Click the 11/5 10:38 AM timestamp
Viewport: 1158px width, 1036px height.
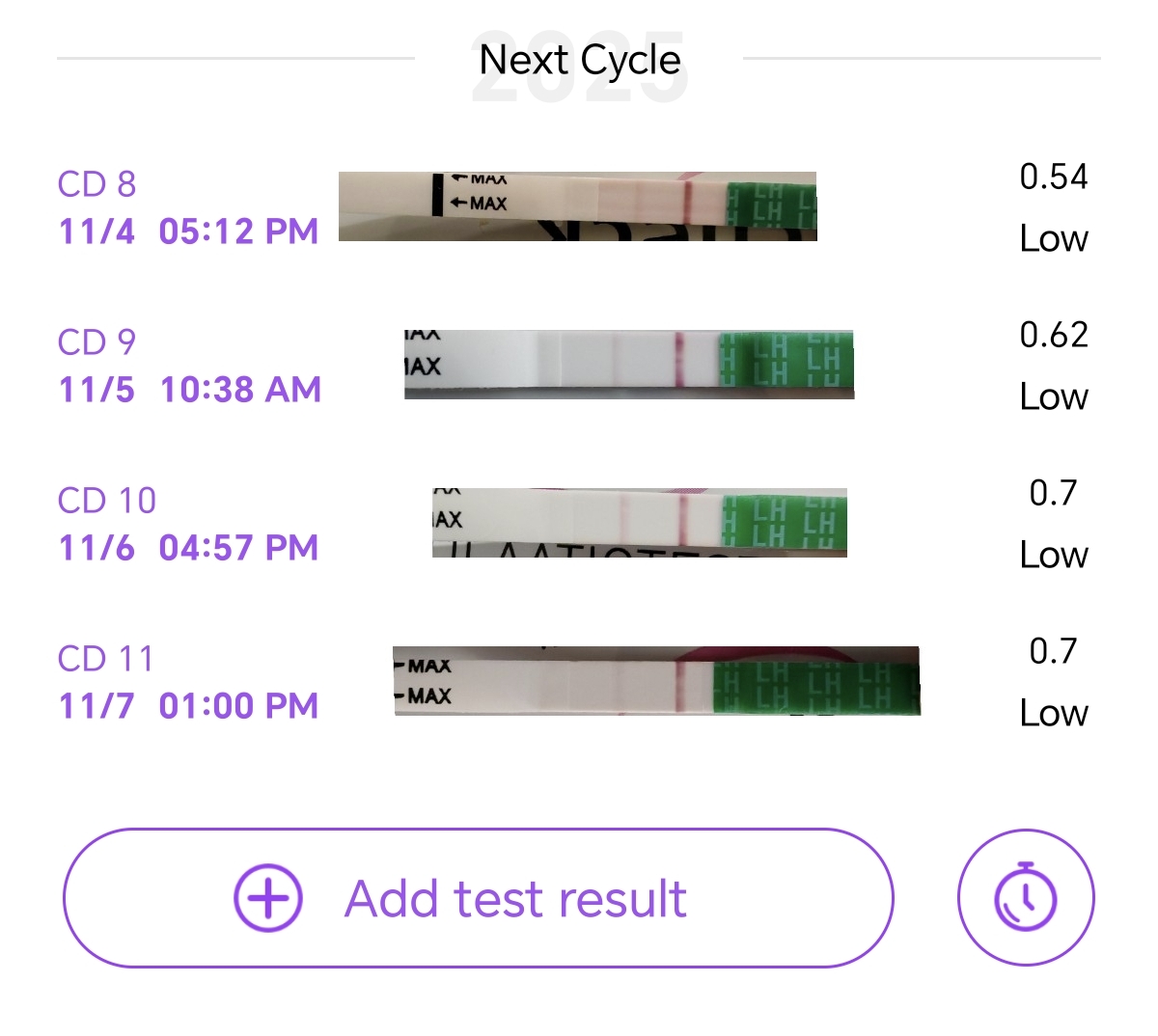[x=189, y=390]
